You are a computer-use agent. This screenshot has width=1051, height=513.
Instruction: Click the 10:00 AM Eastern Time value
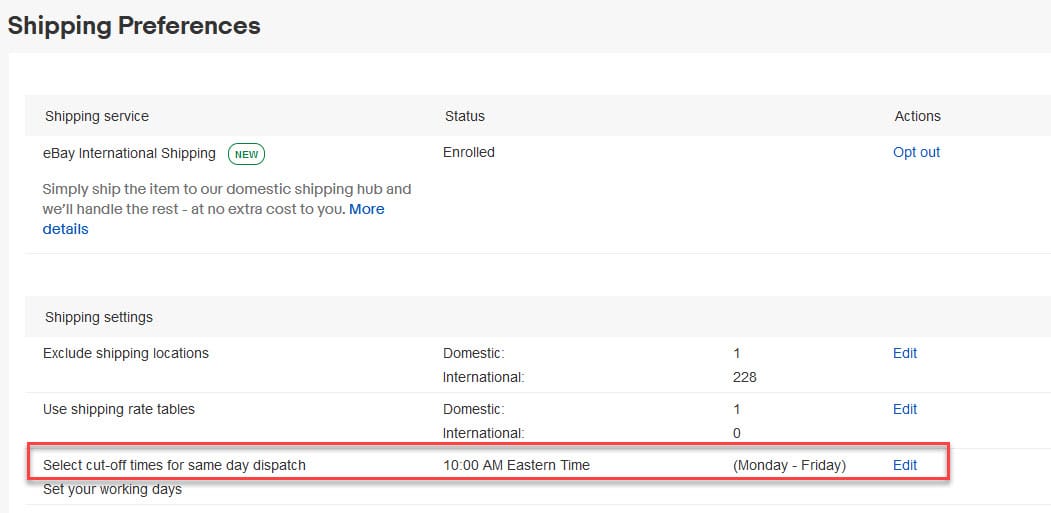click(516, 465)
